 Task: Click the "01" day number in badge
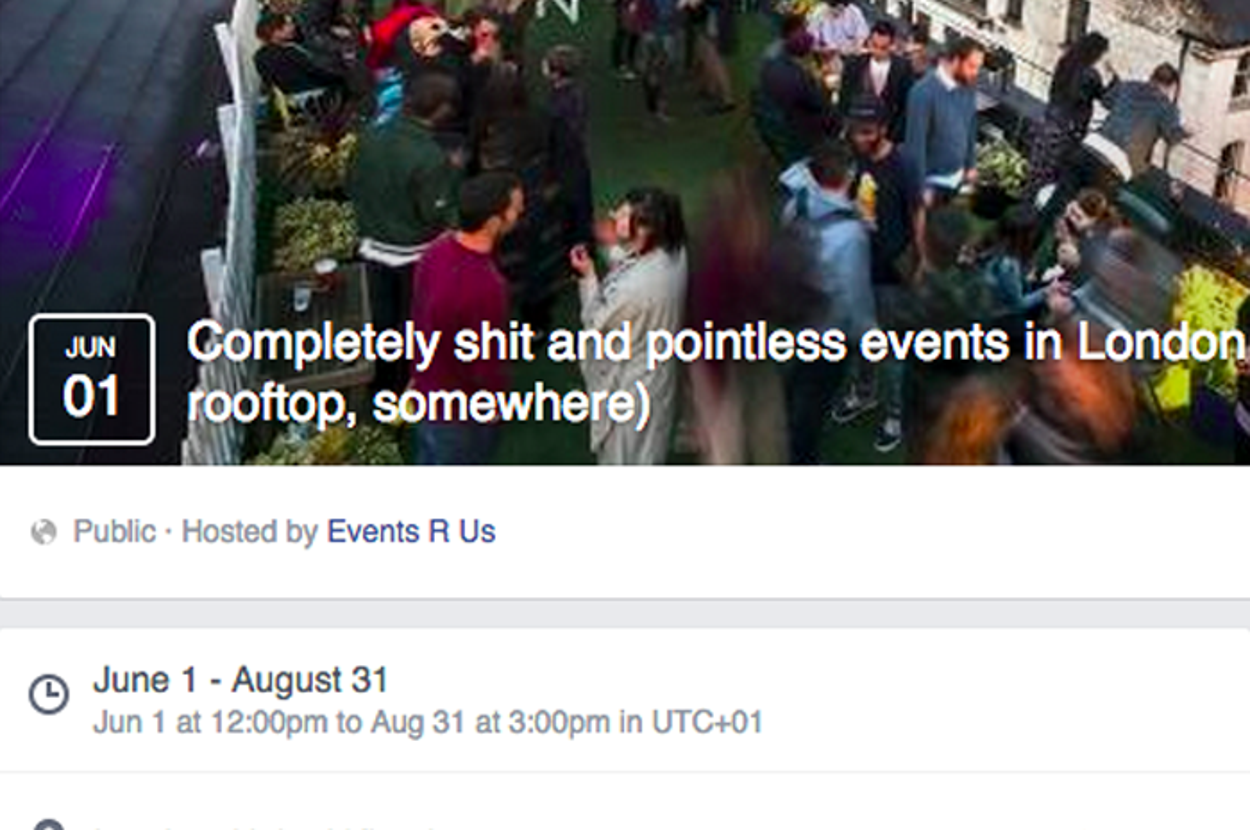coord(92,397)
